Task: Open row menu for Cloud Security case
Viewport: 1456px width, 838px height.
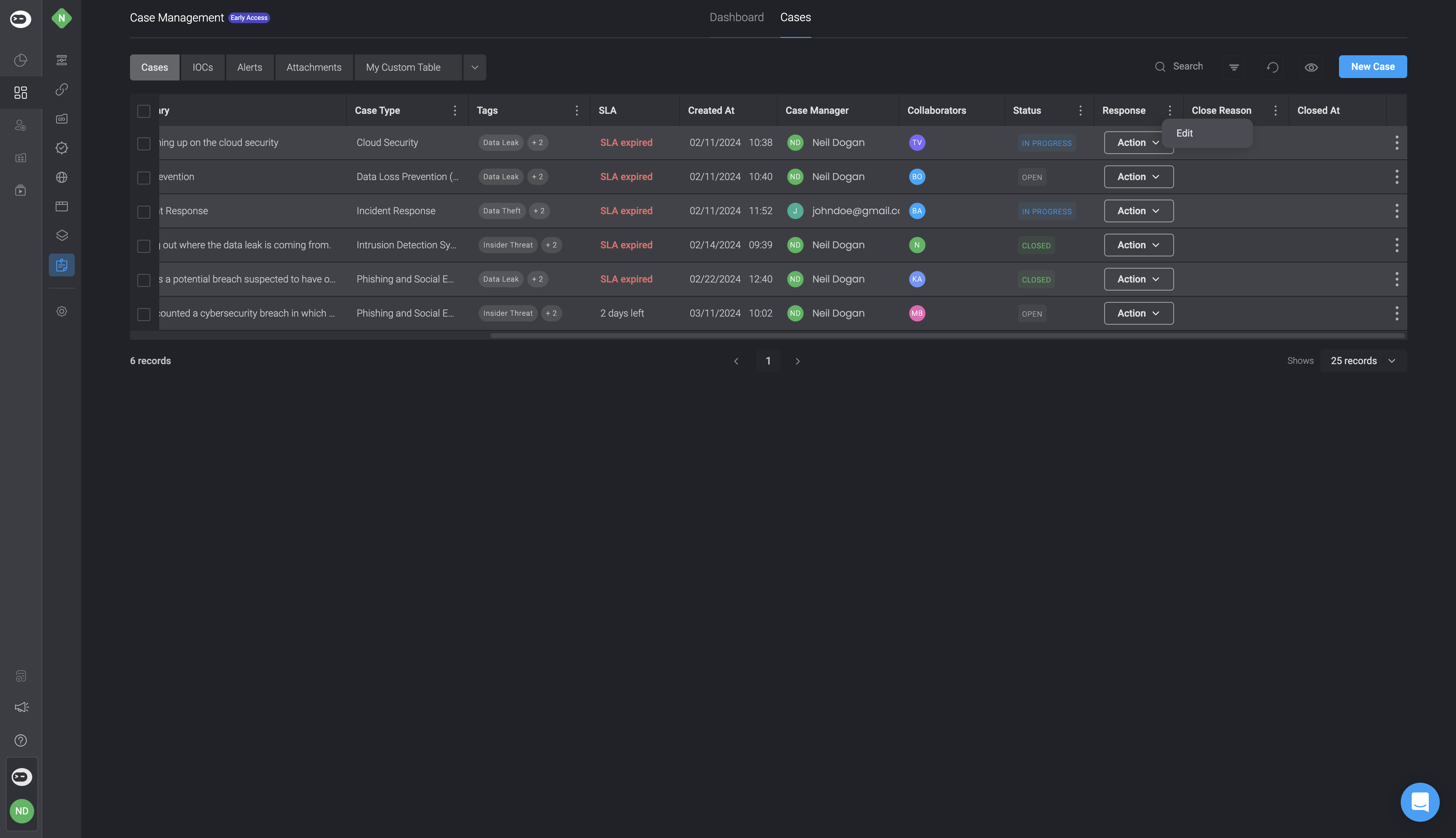Action: [1396, 143]
